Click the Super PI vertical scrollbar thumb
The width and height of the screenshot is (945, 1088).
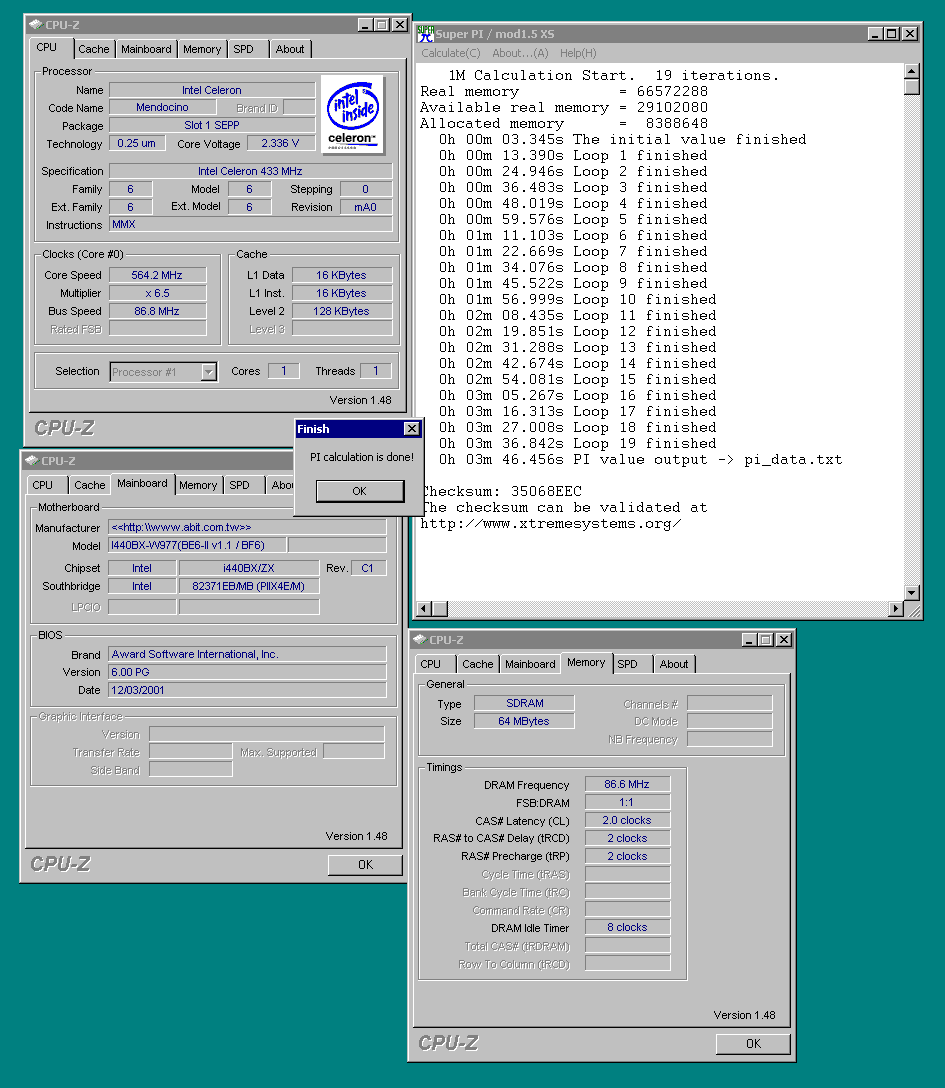[x=912, y=87]
